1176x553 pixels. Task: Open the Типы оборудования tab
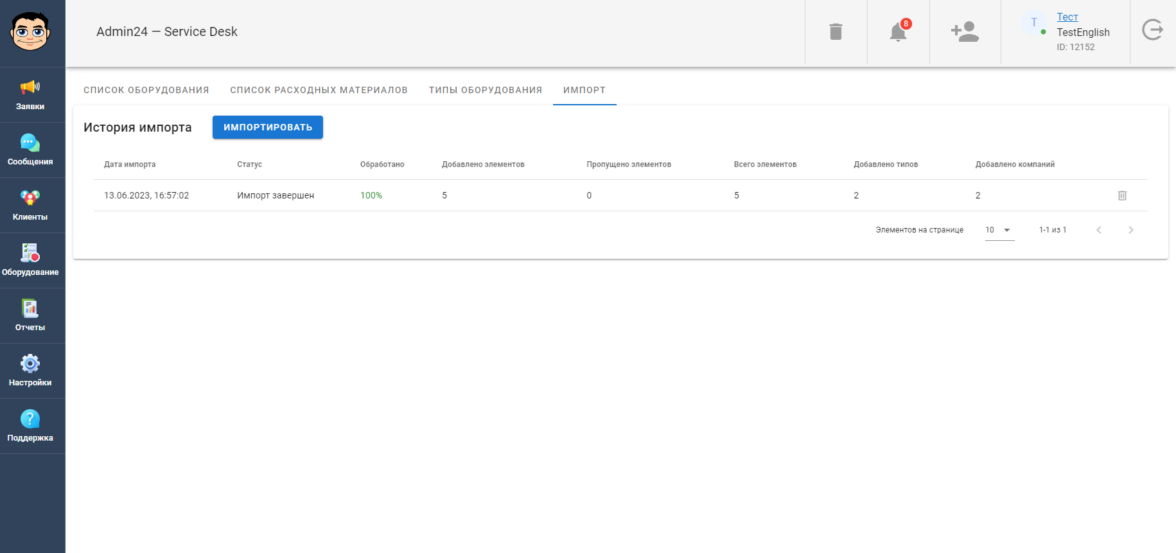click(x=485, y=90)
